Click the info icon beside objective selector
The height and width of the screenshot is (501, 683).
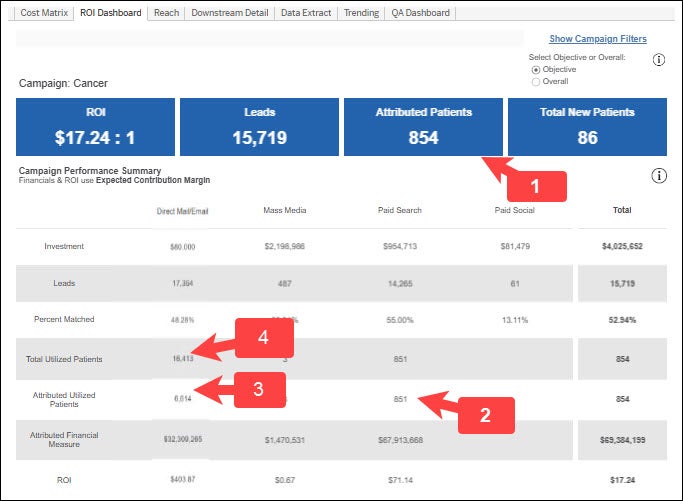click(x=659, y=60)
